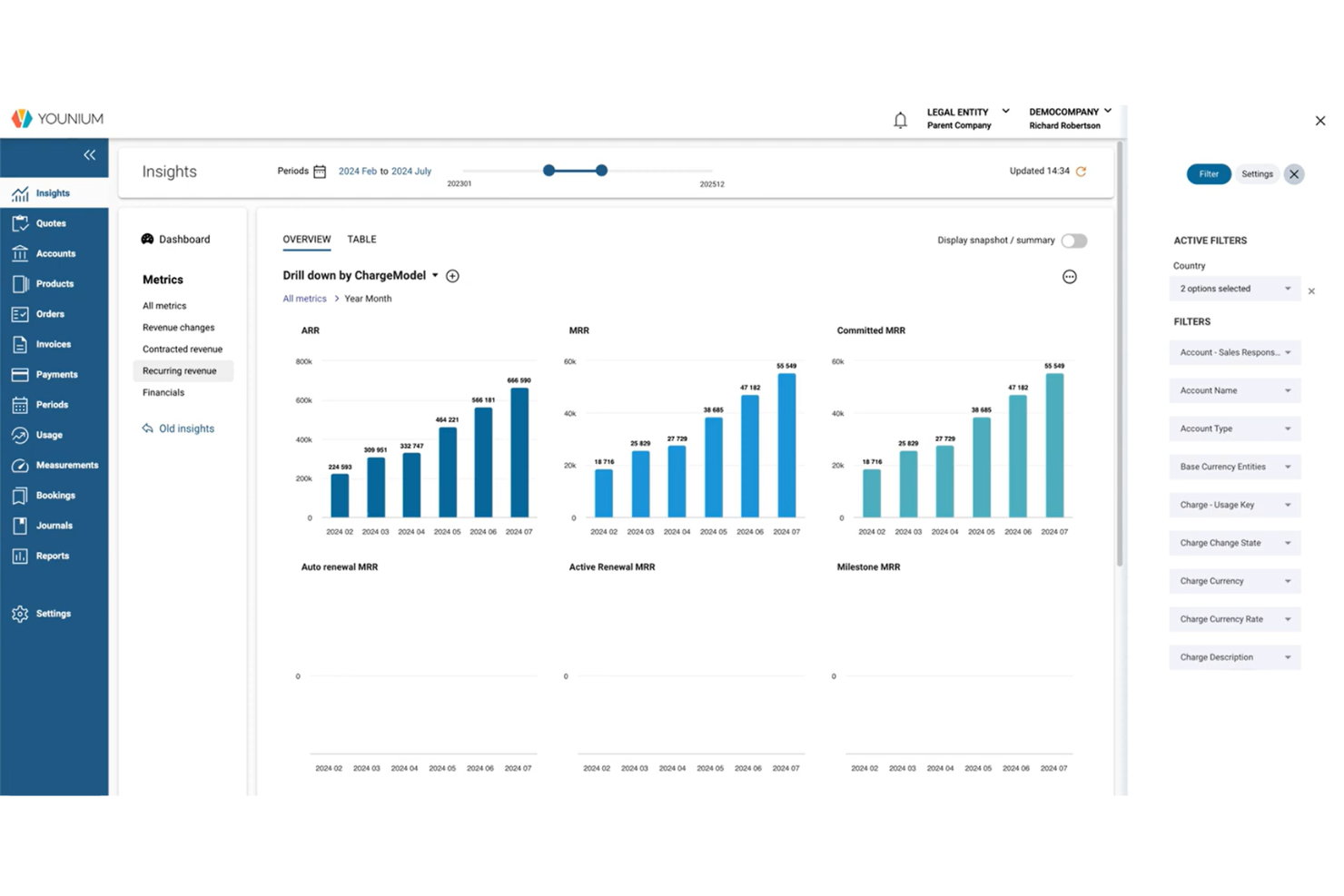The image size is (1344, 896).
Task: Click the notification bell icon
Action: (900, 120)
